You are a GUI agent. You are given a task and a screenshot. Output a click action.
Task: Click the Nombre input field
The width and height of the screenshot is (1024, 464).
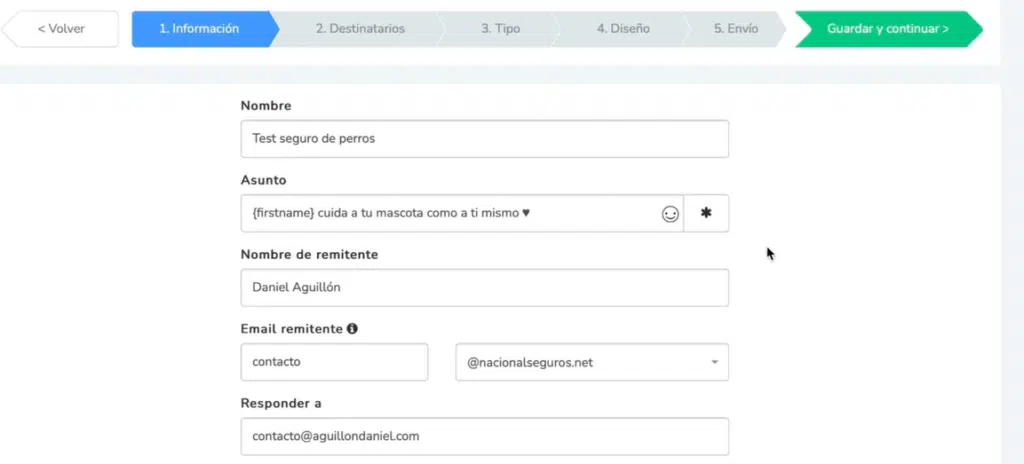click(x=485, y=139)
